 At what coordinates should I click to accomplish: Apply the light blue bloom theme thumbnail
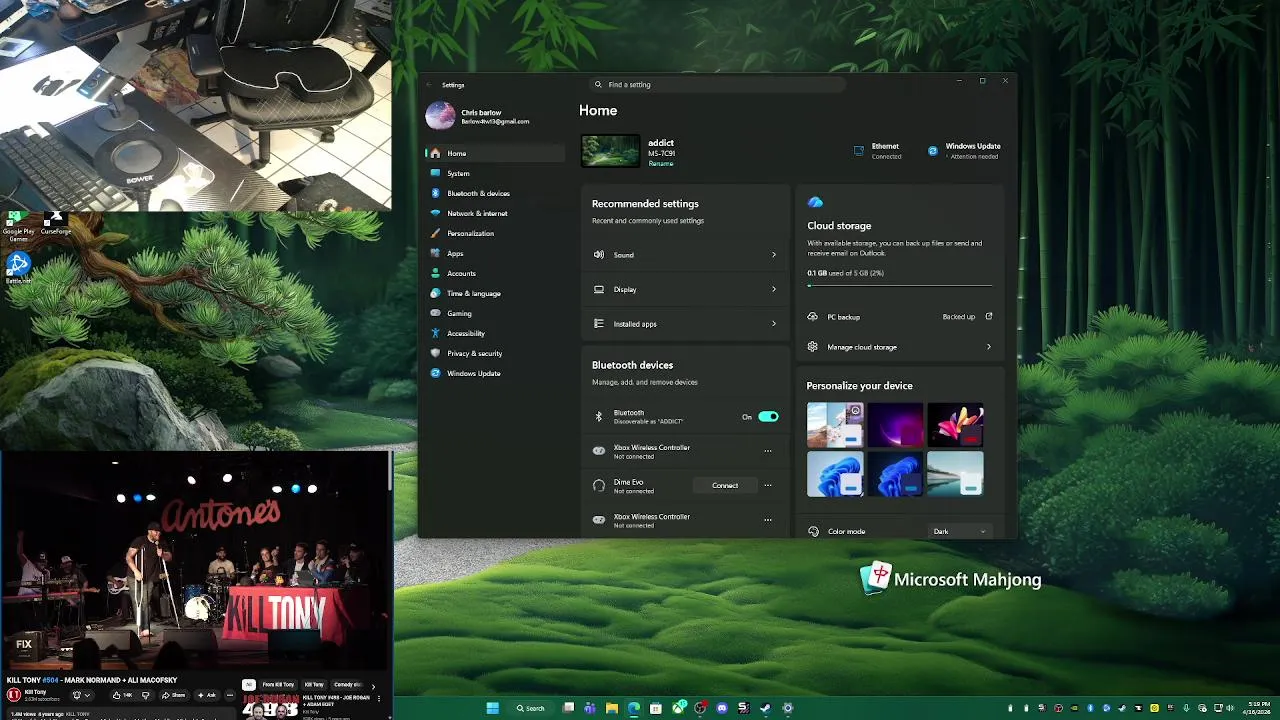point(835,474)
